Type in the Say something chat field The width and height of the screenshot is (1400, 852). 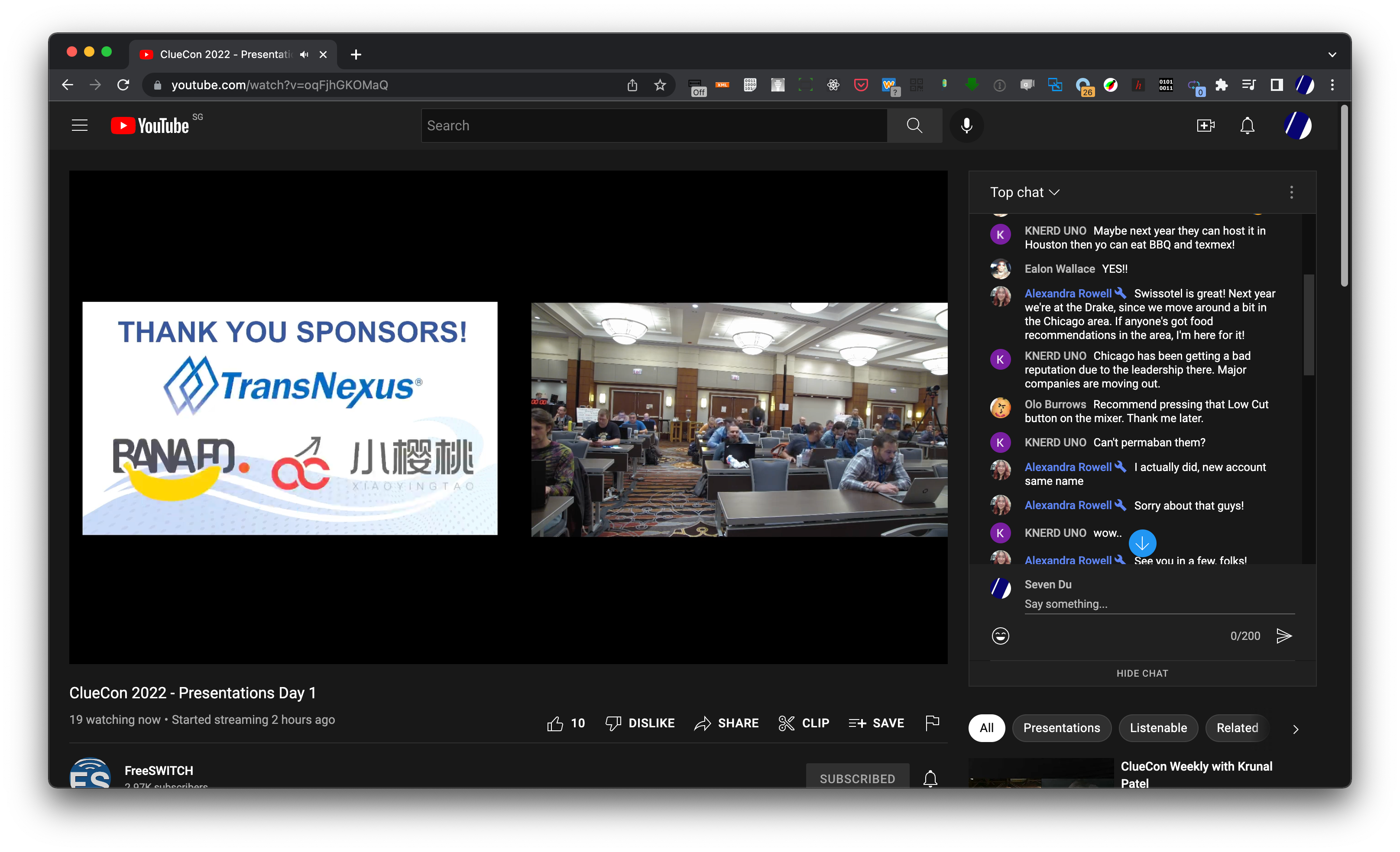click(1159, 604)
